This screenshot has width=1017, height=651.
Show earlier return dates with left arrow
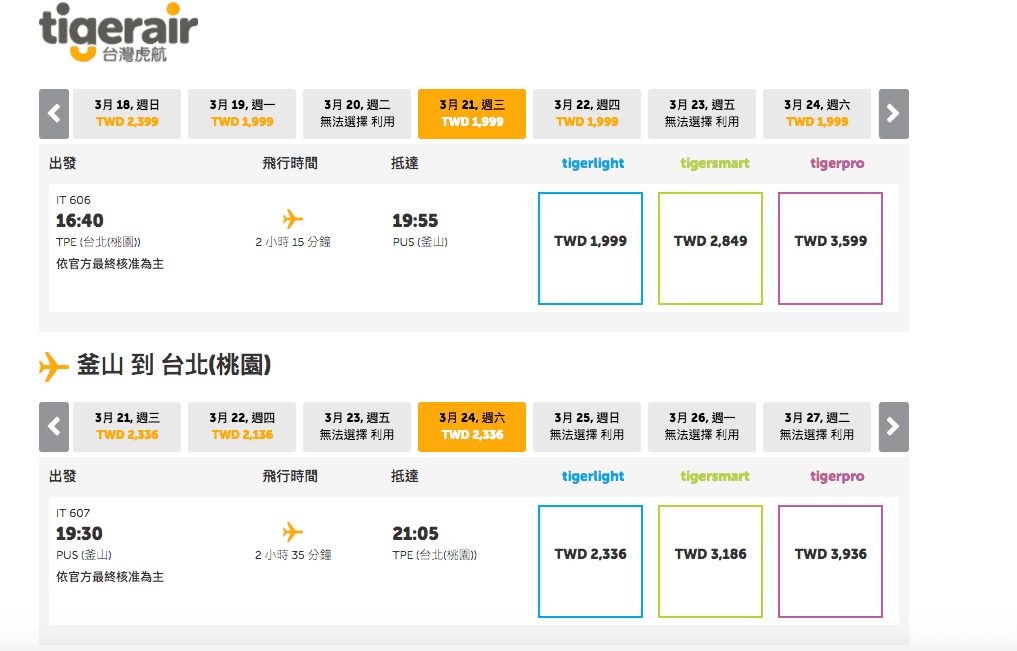(54, 427)
